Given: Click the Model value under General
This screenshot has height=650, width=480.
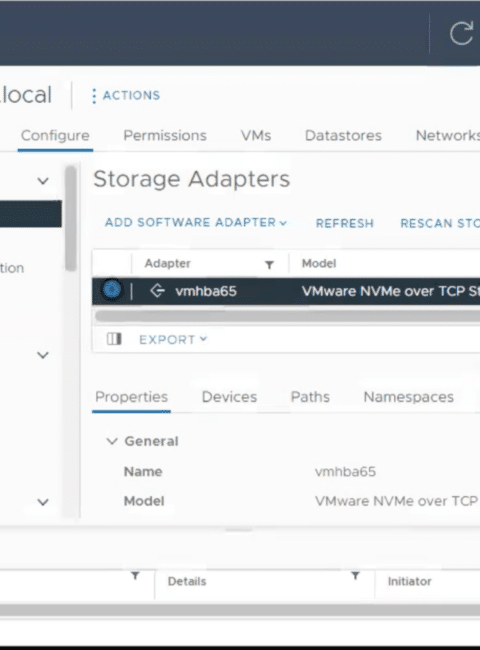Looking at the screenshot, I should coord(397,501).
